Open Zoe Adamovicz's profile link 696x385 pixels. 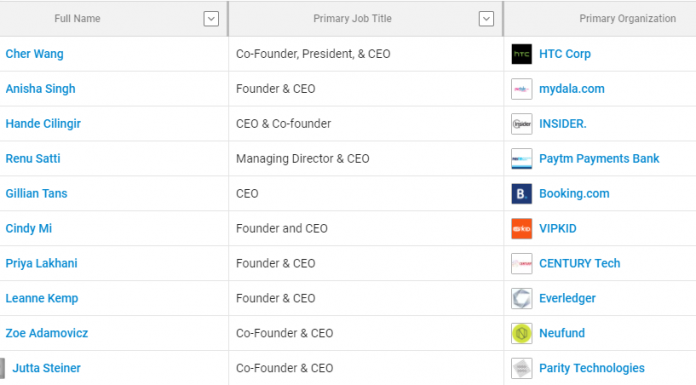(47, 333)
